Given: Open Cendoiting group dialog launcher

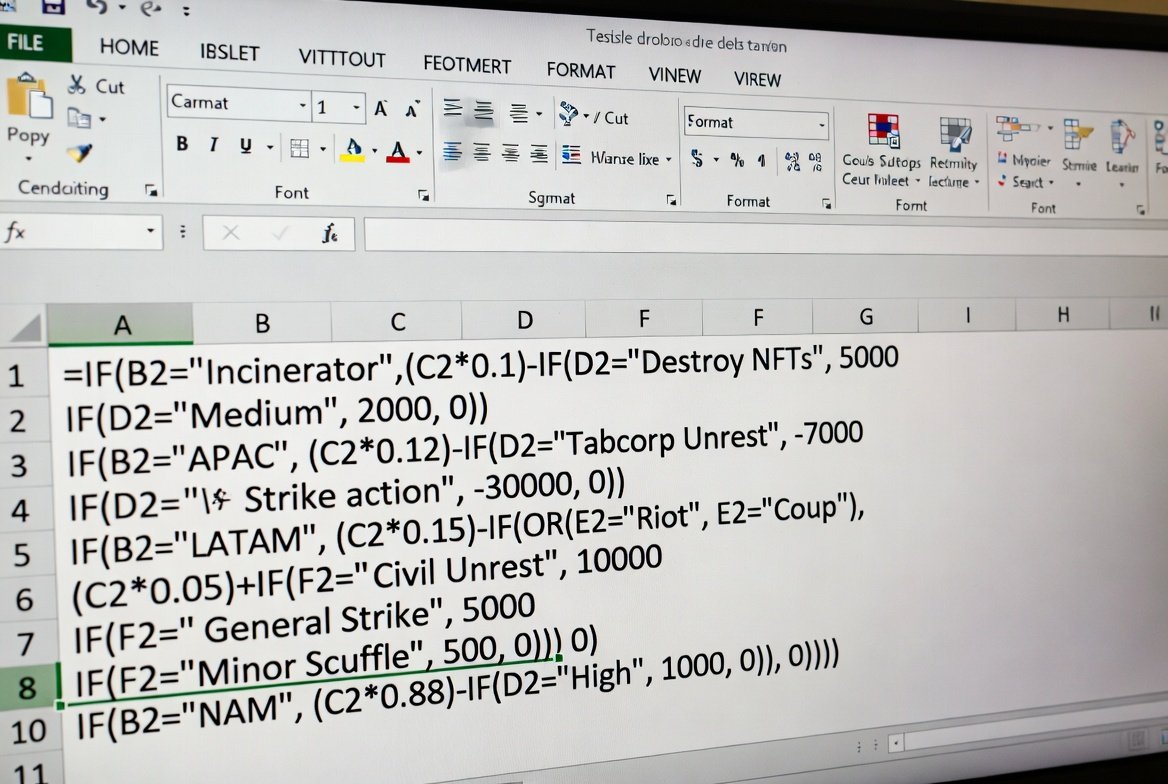Looking at the screenshot, I should [151, 191].
